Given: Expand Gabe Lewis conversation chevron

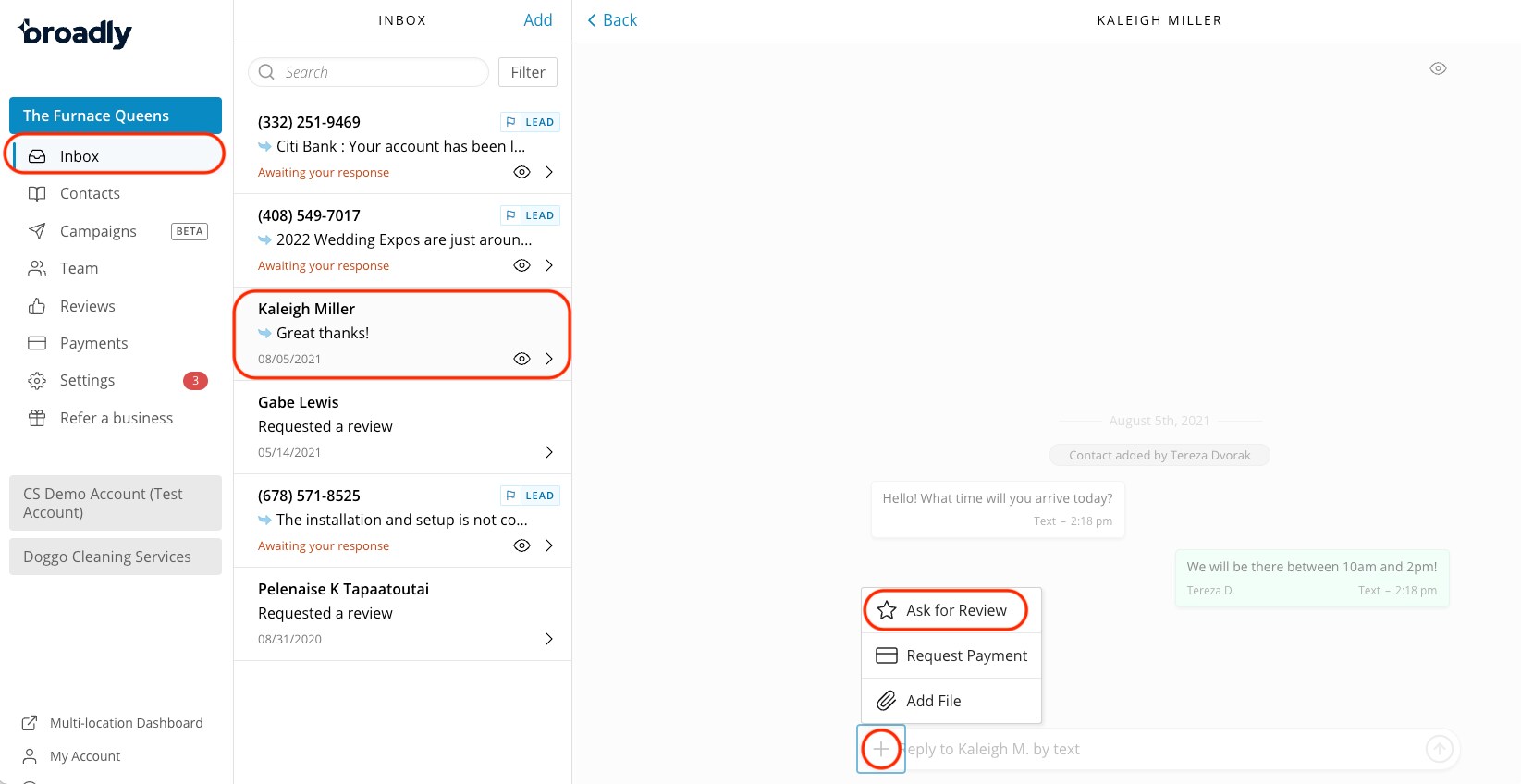Looking at the screenshot, I should [549, 452].
